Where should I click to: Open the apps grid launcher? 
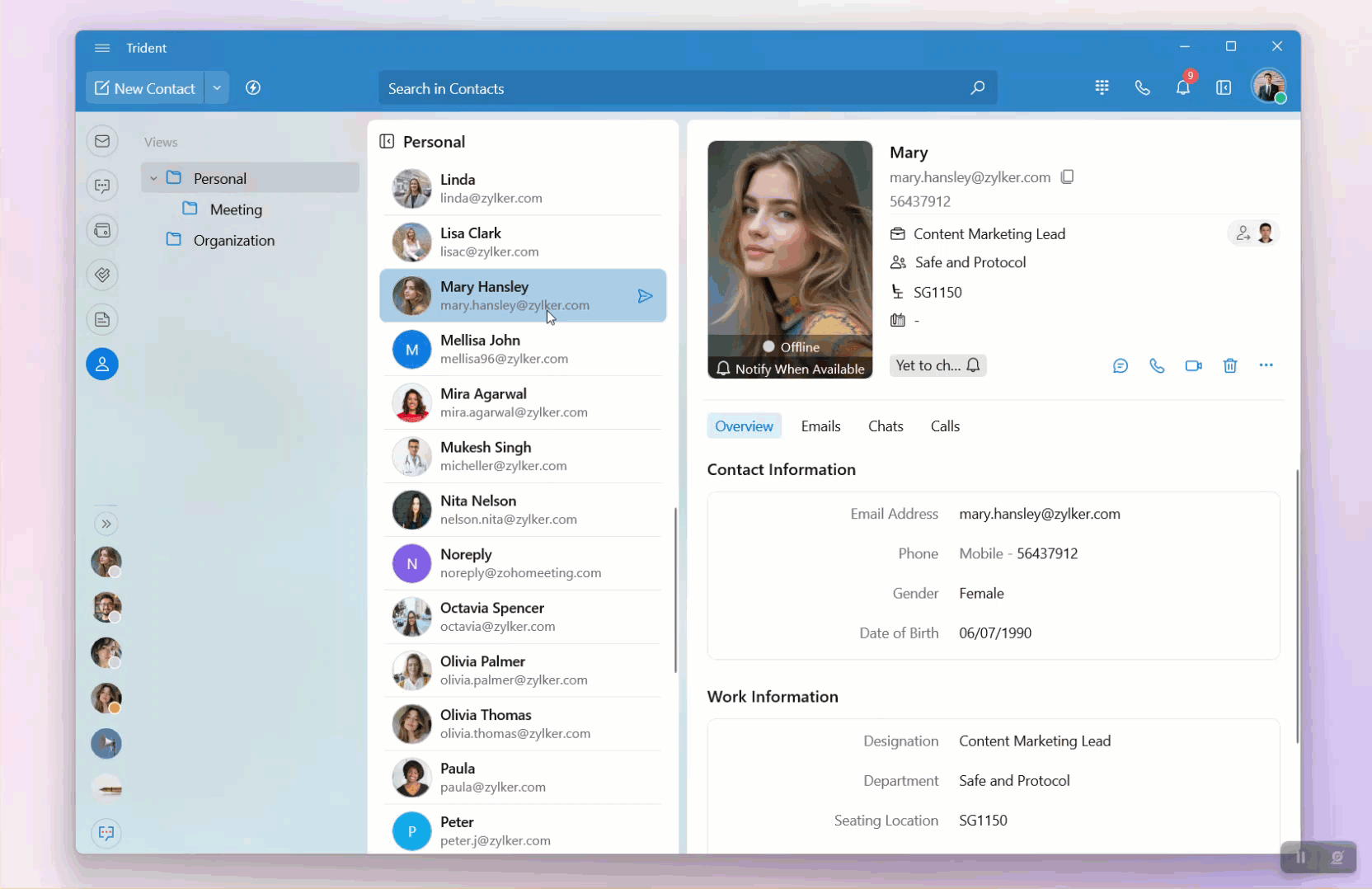click(1102, 87)
